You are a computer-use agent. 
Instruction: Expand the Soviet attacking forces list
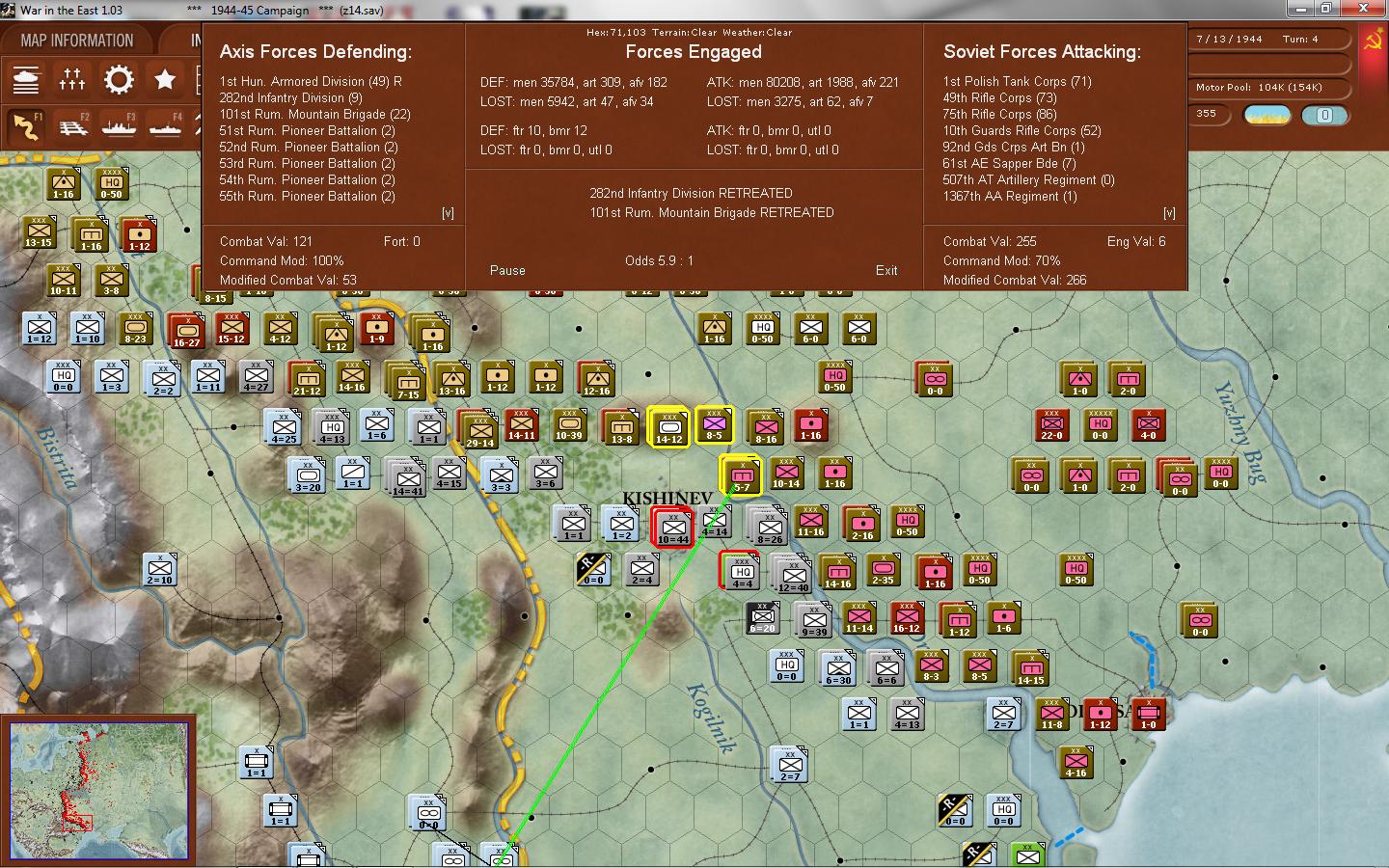1169,213
